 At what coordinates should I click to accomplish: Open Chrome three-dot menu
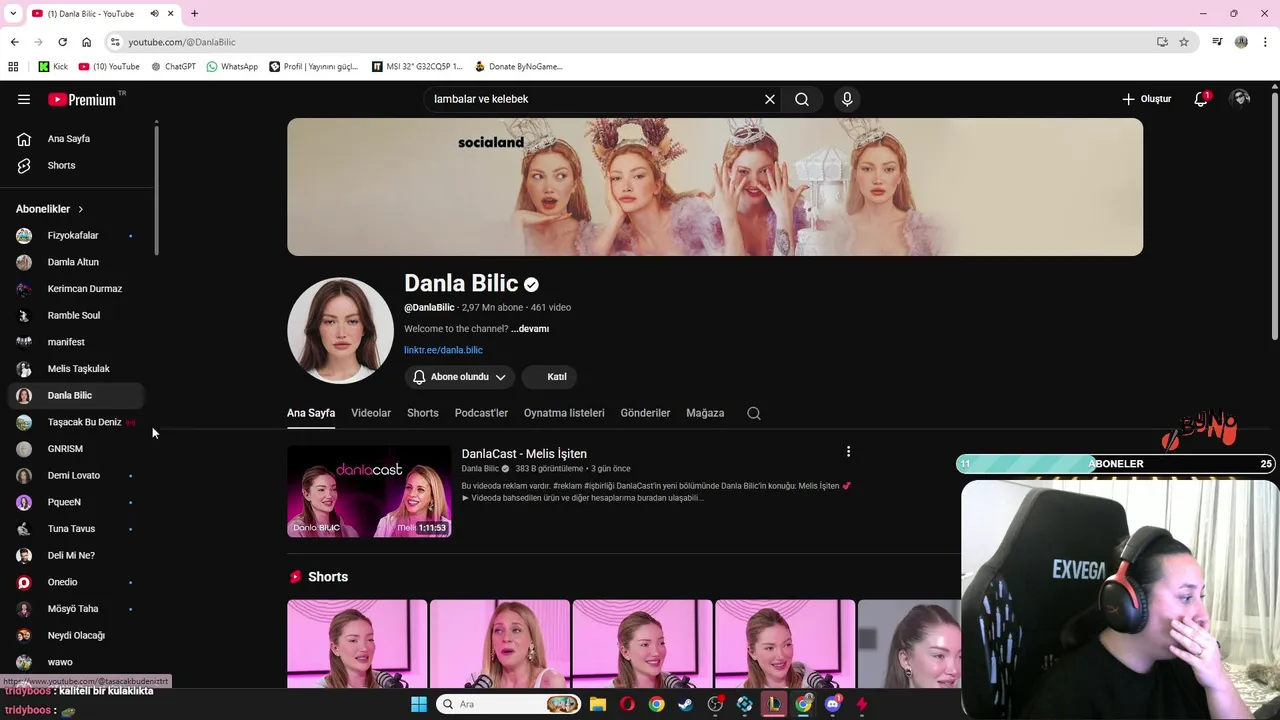pyautogui.click(x=1264, y=42)
